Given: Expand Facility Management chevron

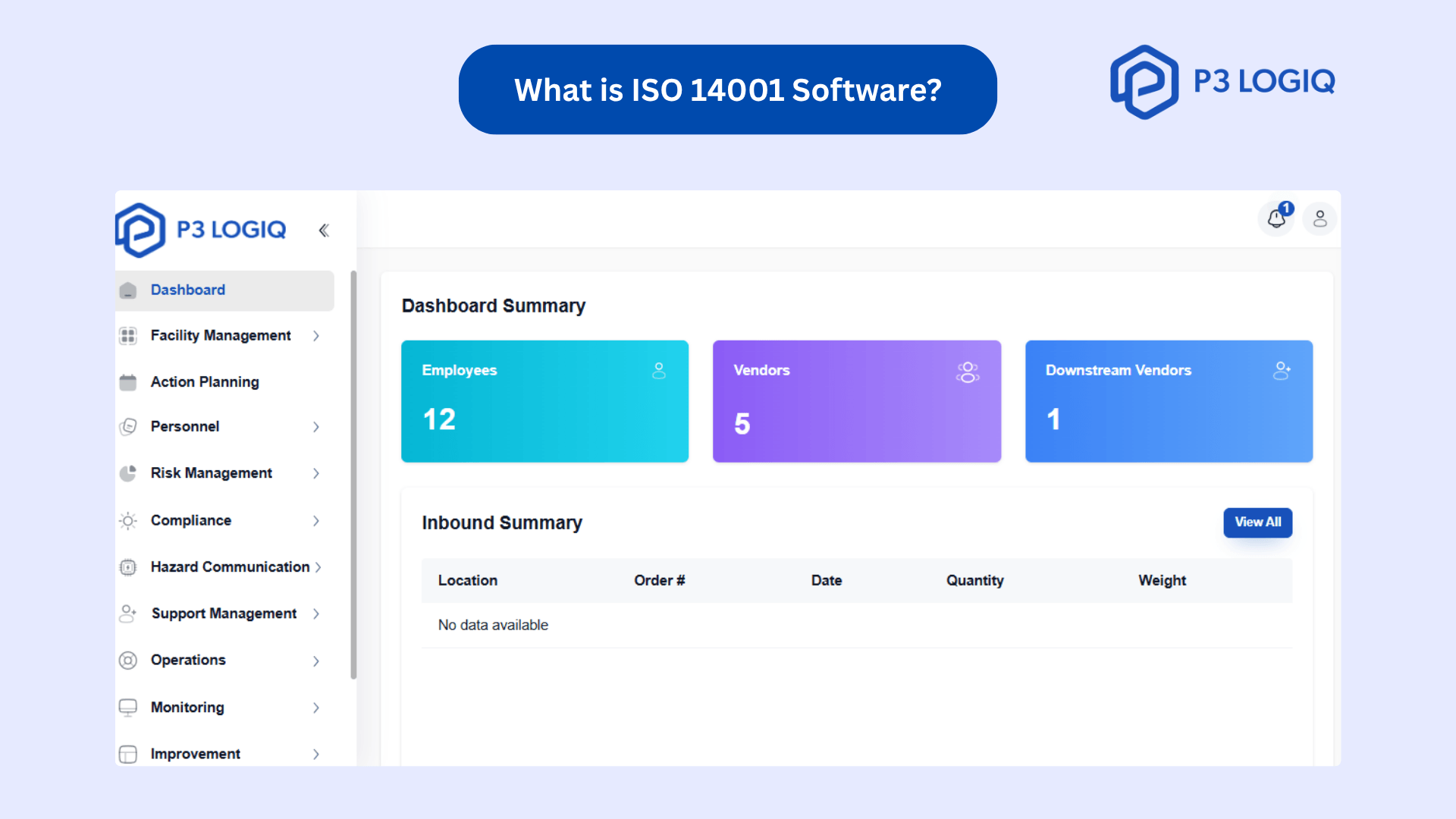Looking at the screenshot, I should [x=316, y=336].
